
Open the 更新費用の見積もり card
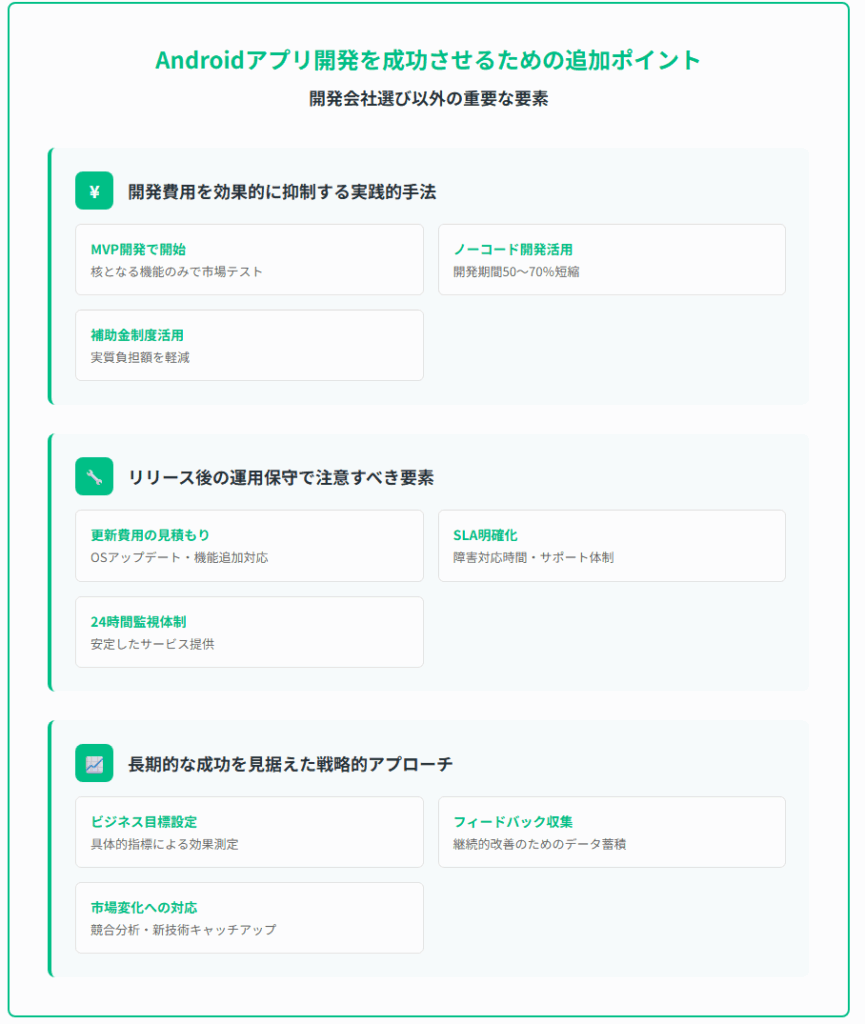[x=249, y=546]
